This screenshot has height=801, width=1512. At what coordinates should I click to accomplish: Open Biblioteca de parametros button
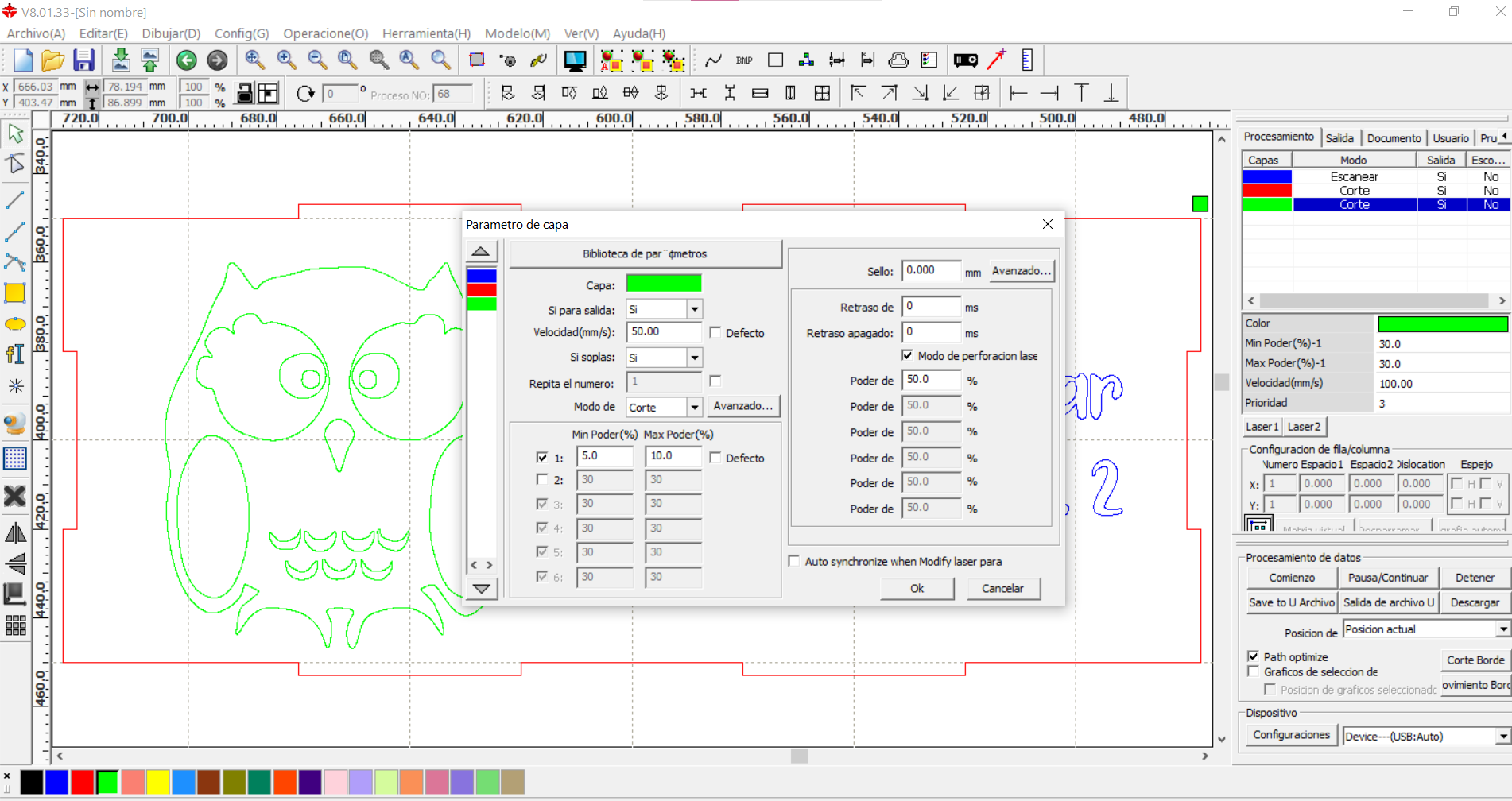[645, 254]
